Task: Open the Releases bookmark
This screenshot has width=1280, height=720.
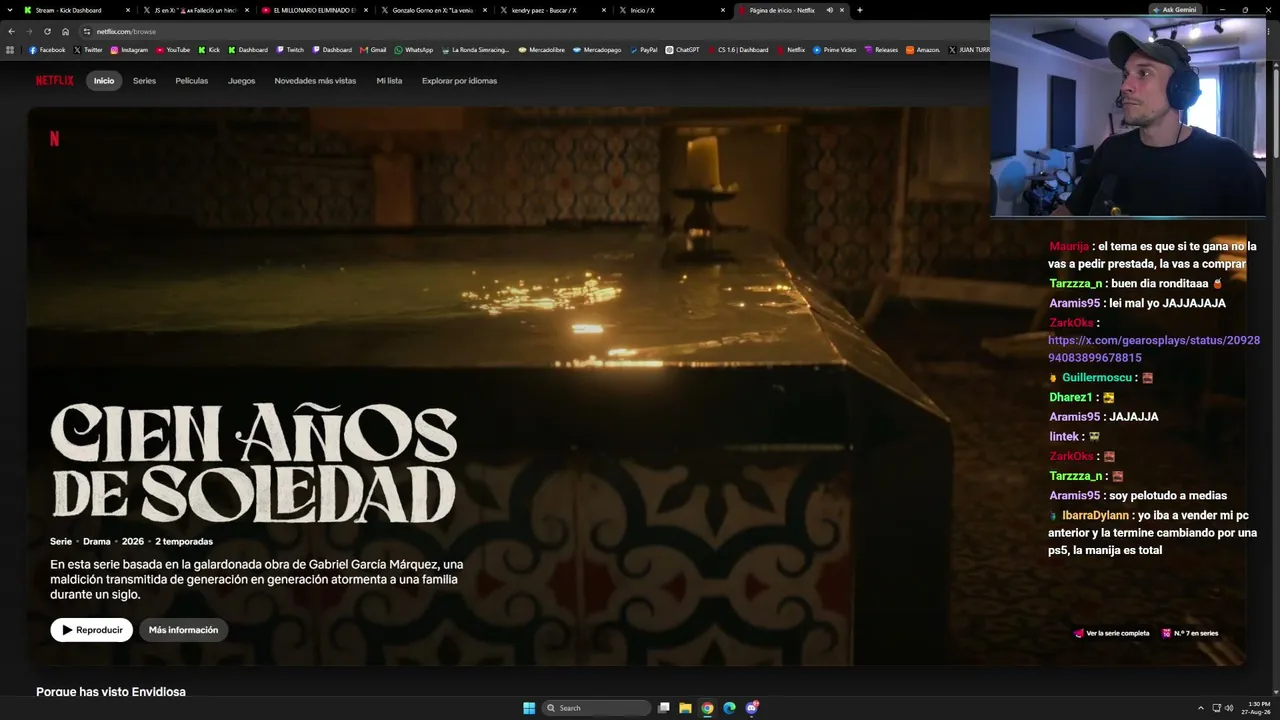Action: tap(881, 50)
